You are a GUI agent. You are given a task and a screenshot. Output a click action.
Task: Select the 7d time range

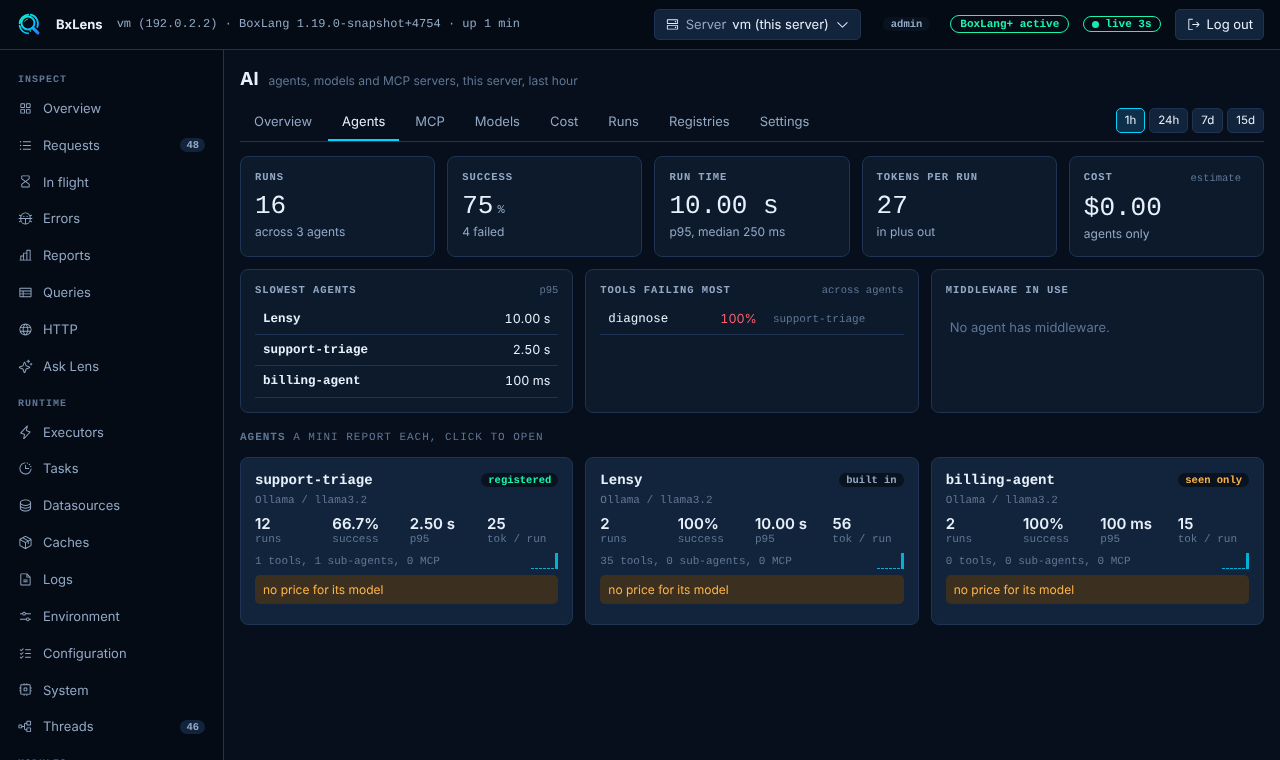[x=1207, y=120]
